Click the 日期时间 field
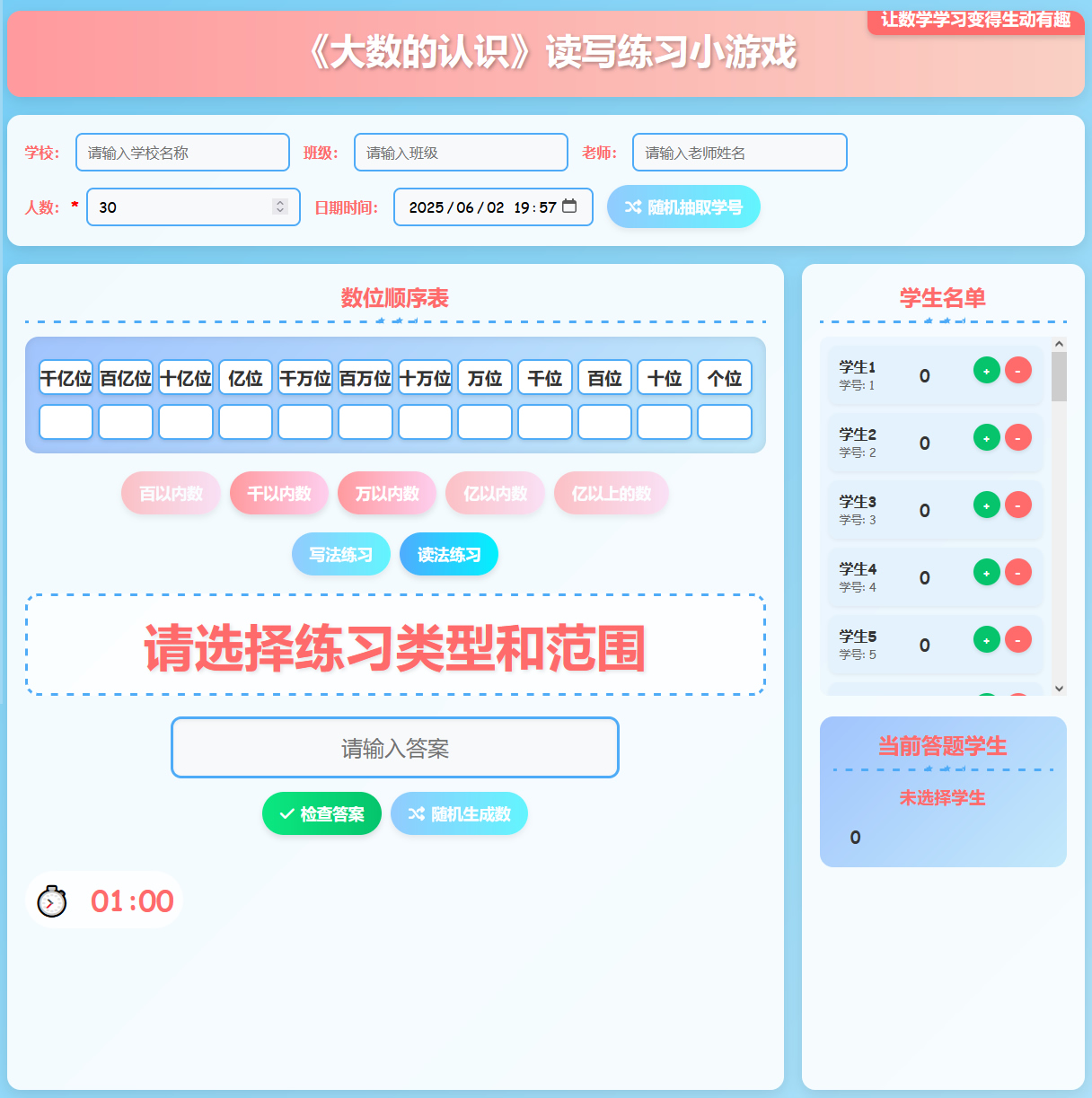Screen dimensions: 1092x1098 pos(493,206)
